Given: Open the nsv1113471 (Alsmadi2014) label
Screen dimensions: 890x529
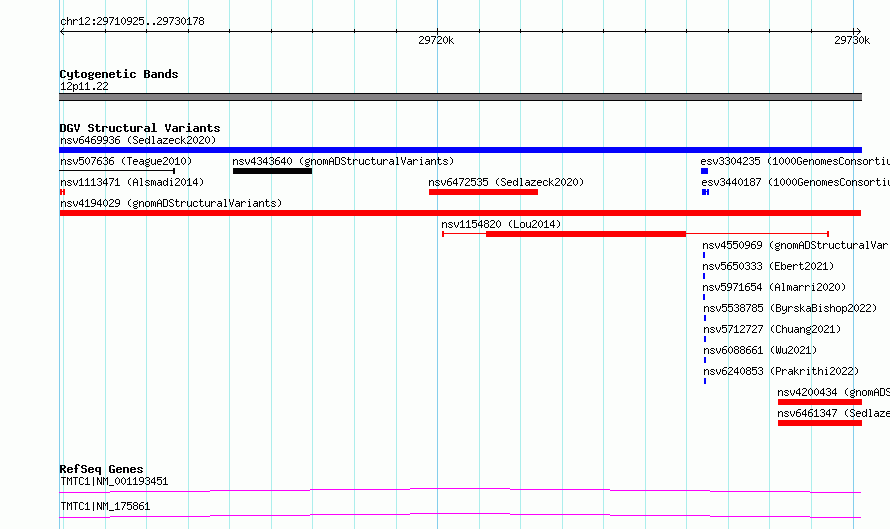Looking at the screenshot, I should click(x=132, y=182).
